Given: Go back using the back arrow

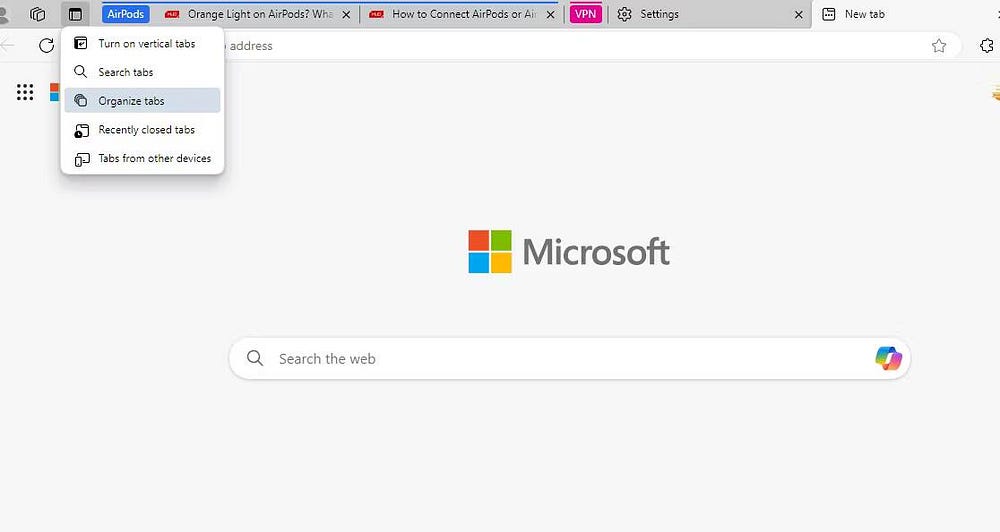Looking at the screenshot, I should 7,45.
